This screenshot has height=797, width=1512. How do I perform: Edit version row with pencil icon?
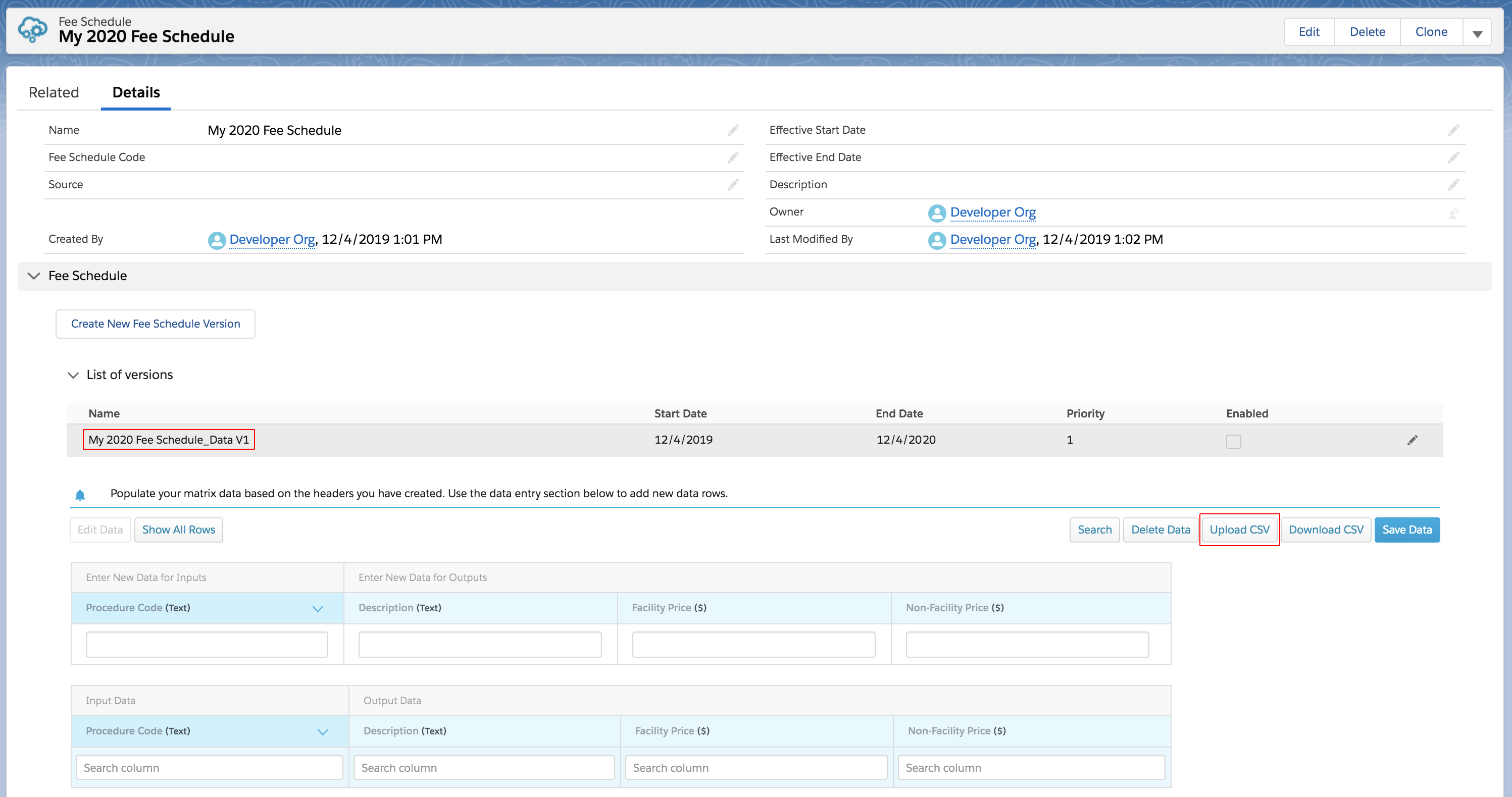[x=1412, y=441]
